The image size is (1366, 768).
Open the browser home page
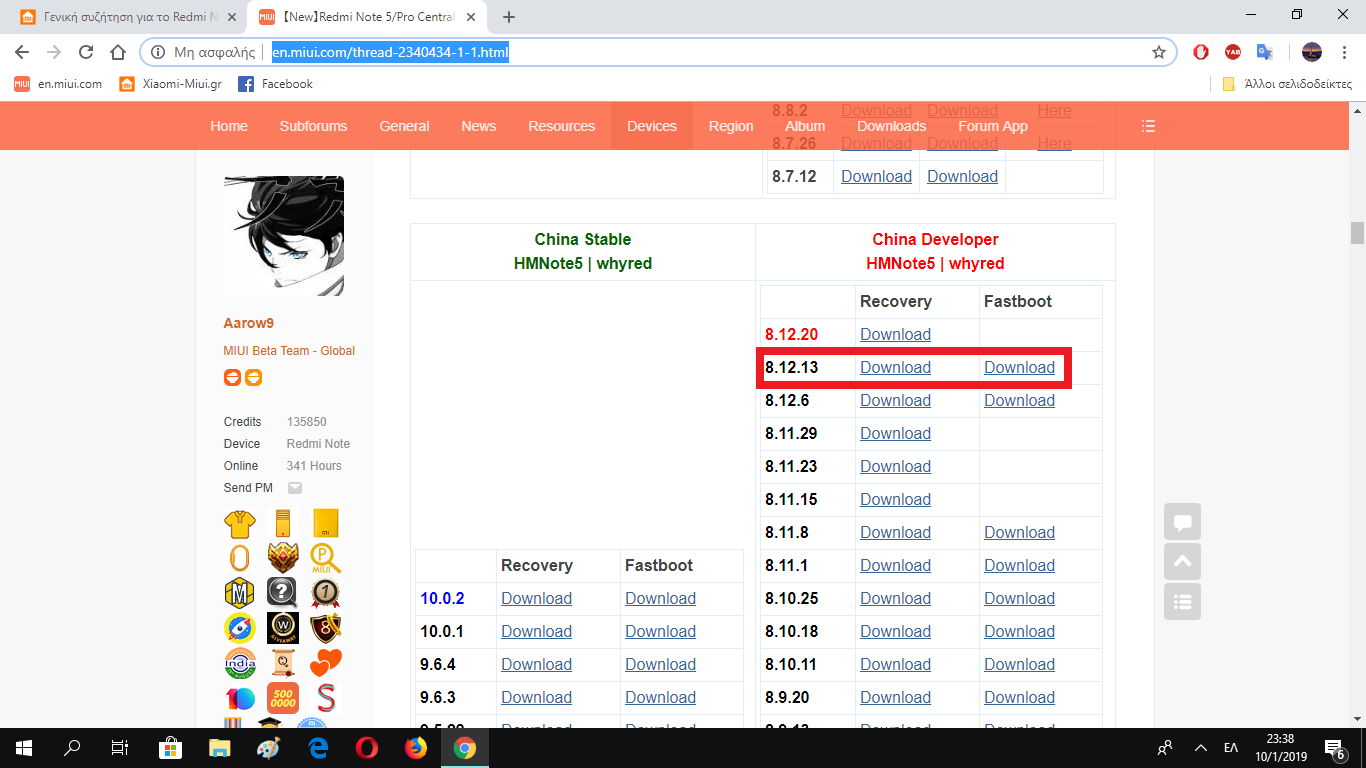pyautogui.click(x=118, y=52)
